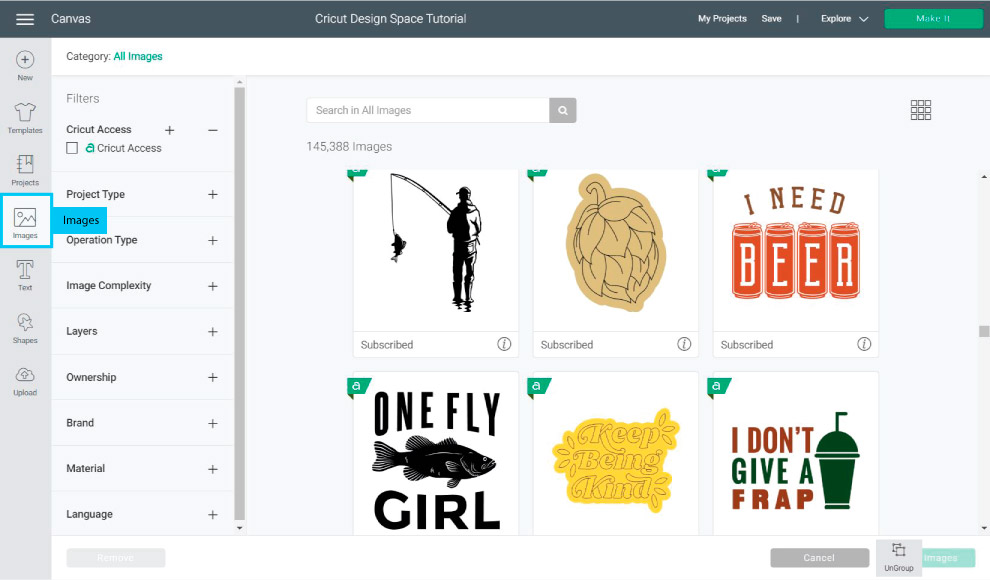Expand the Layers filter
The height and width of the screenshot is (580, 990).
tap(213, 331)
